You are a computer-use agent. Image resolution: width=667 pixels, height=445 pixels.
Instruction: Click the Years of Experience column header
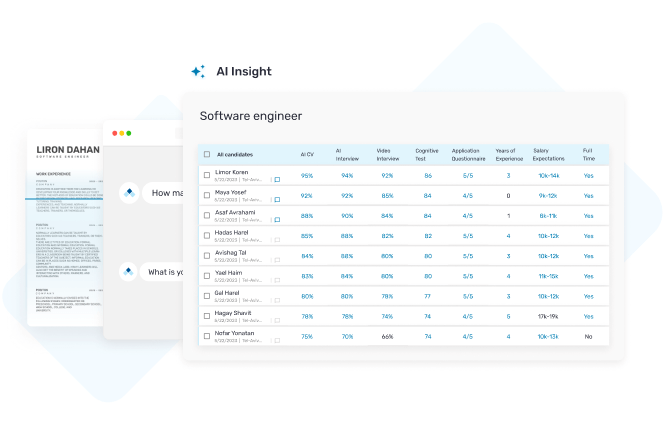[x=509, y=155]
